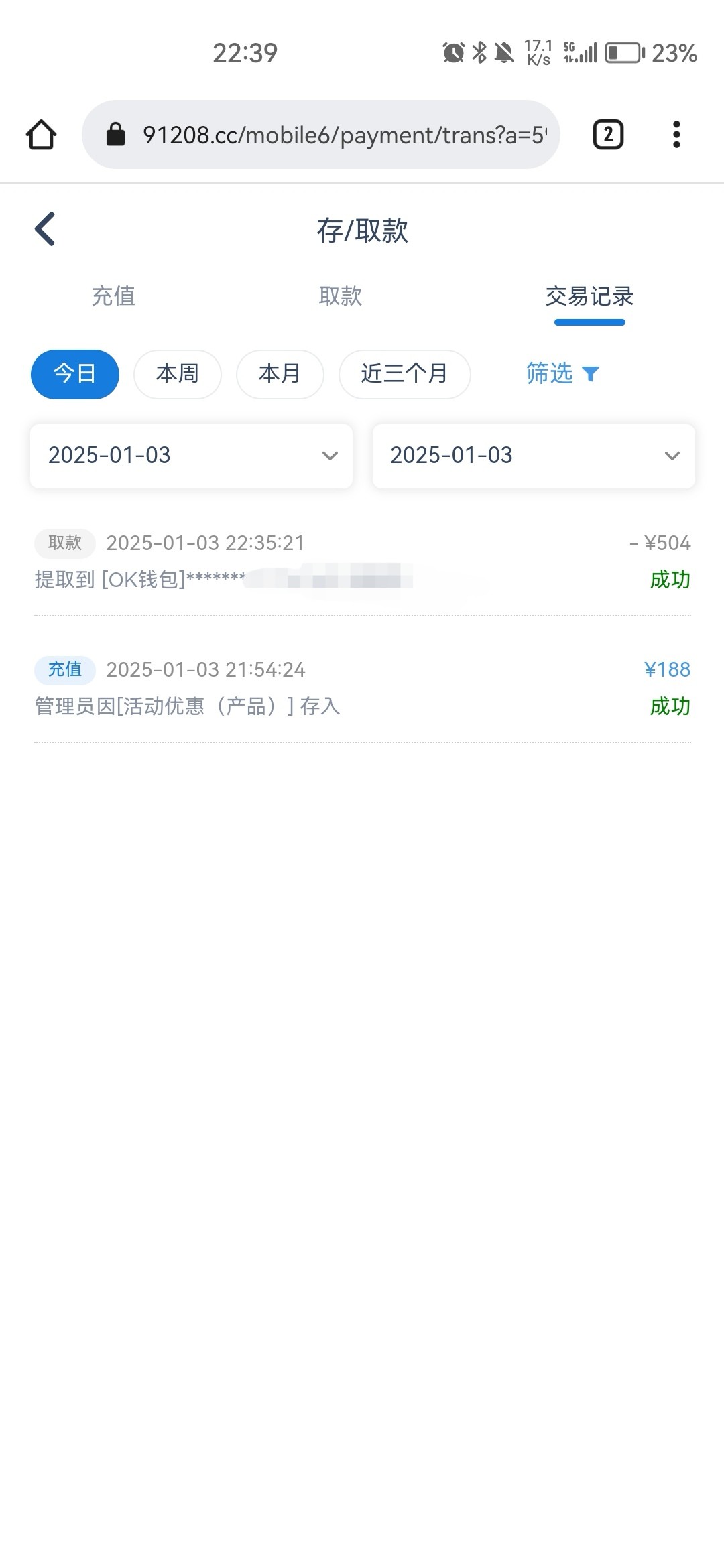Switch to the 取款 tab
The image size is (724, 1568).
(341, 296)
